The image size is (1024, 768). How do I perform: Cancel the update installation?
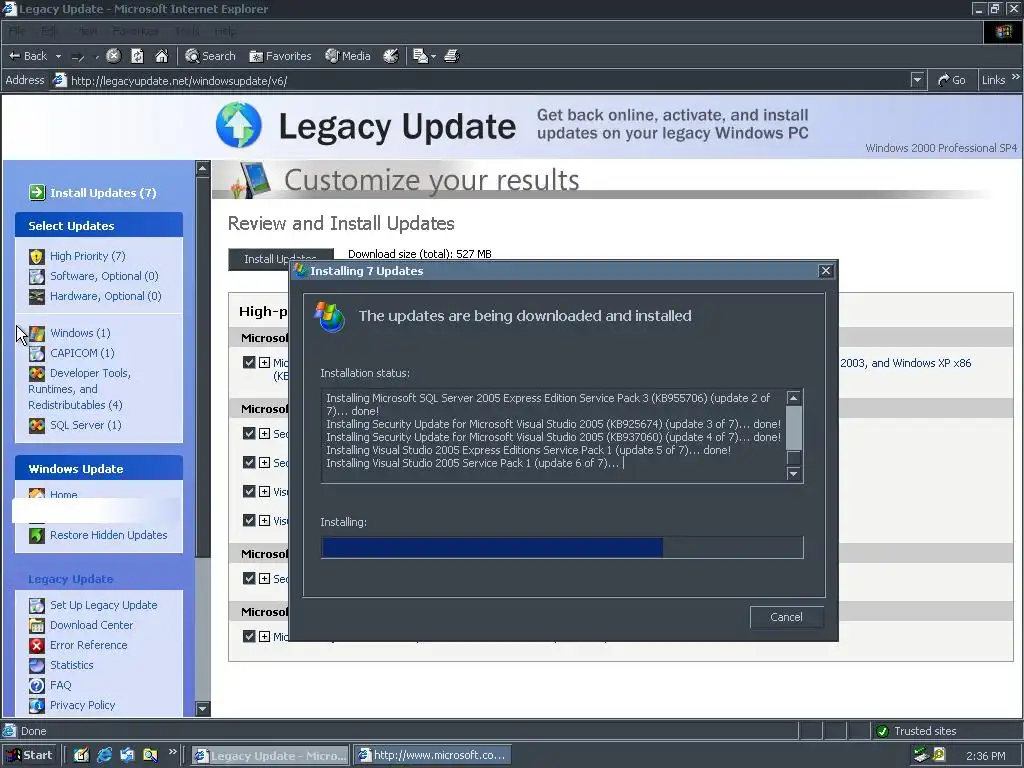pos(786,617)
